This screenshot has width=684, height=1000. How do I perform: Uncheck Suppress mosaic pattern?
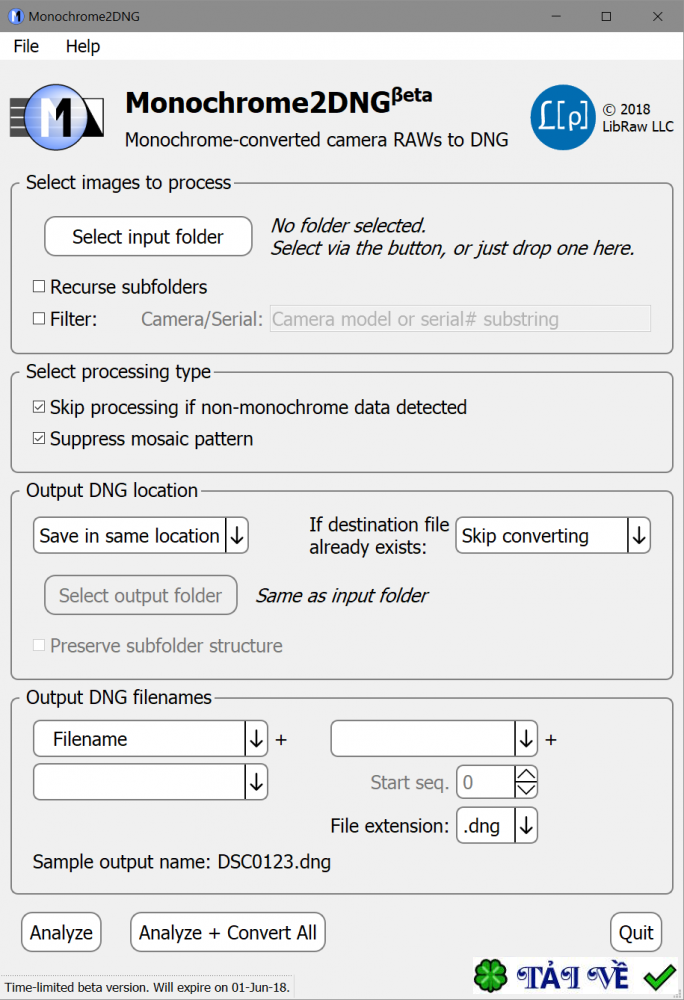pyautogui.click(x=39, y=439)
